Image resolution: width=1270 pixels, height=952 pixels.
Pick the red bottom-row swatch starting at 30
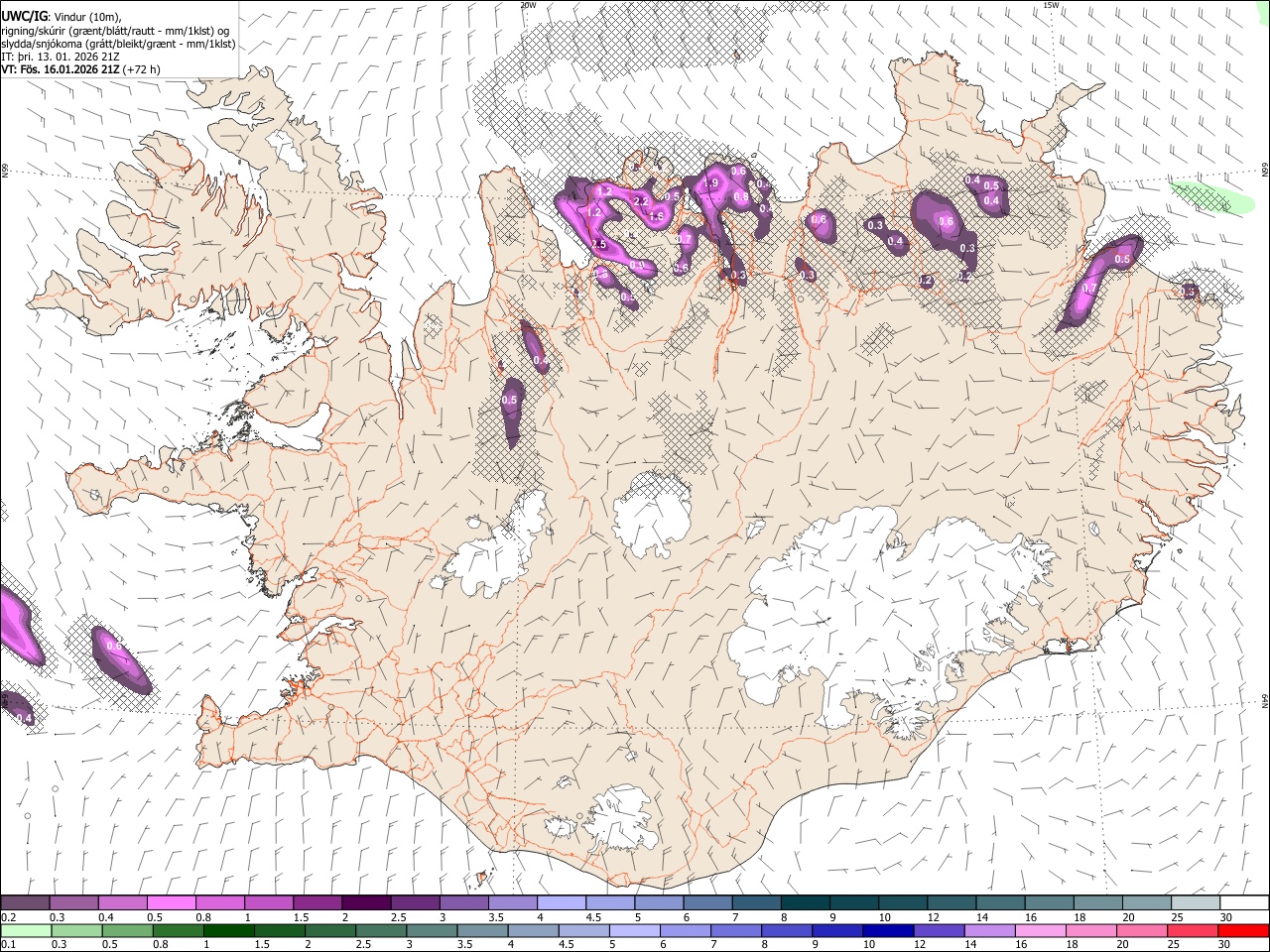pyautogui.click(x=1243, y=931)
